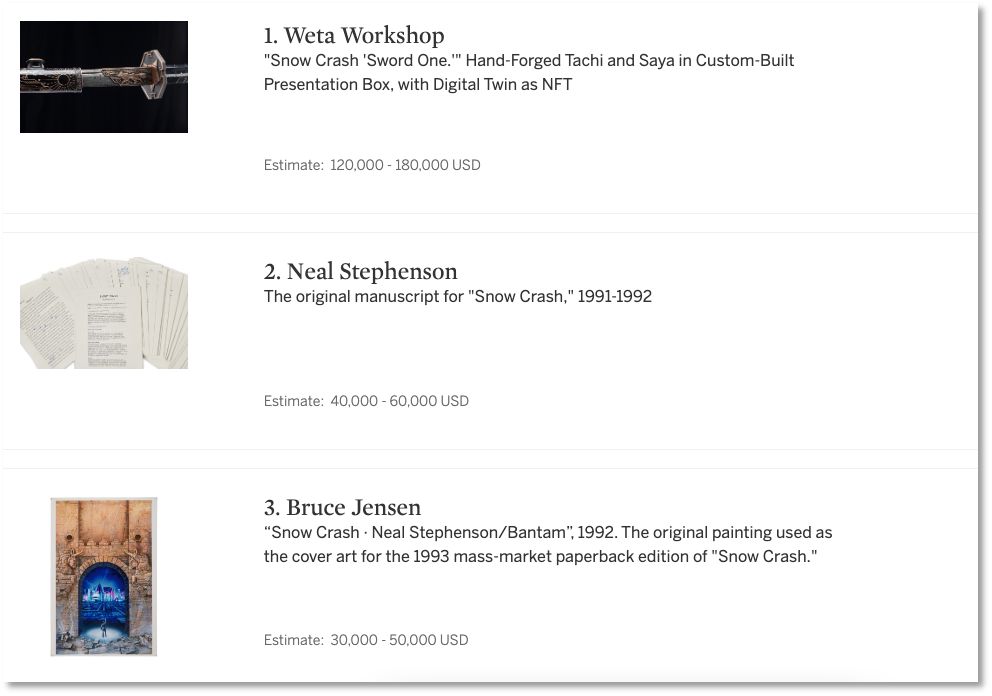
Task: Click the divider between lots 2 and 3
Action: (490, 459)
